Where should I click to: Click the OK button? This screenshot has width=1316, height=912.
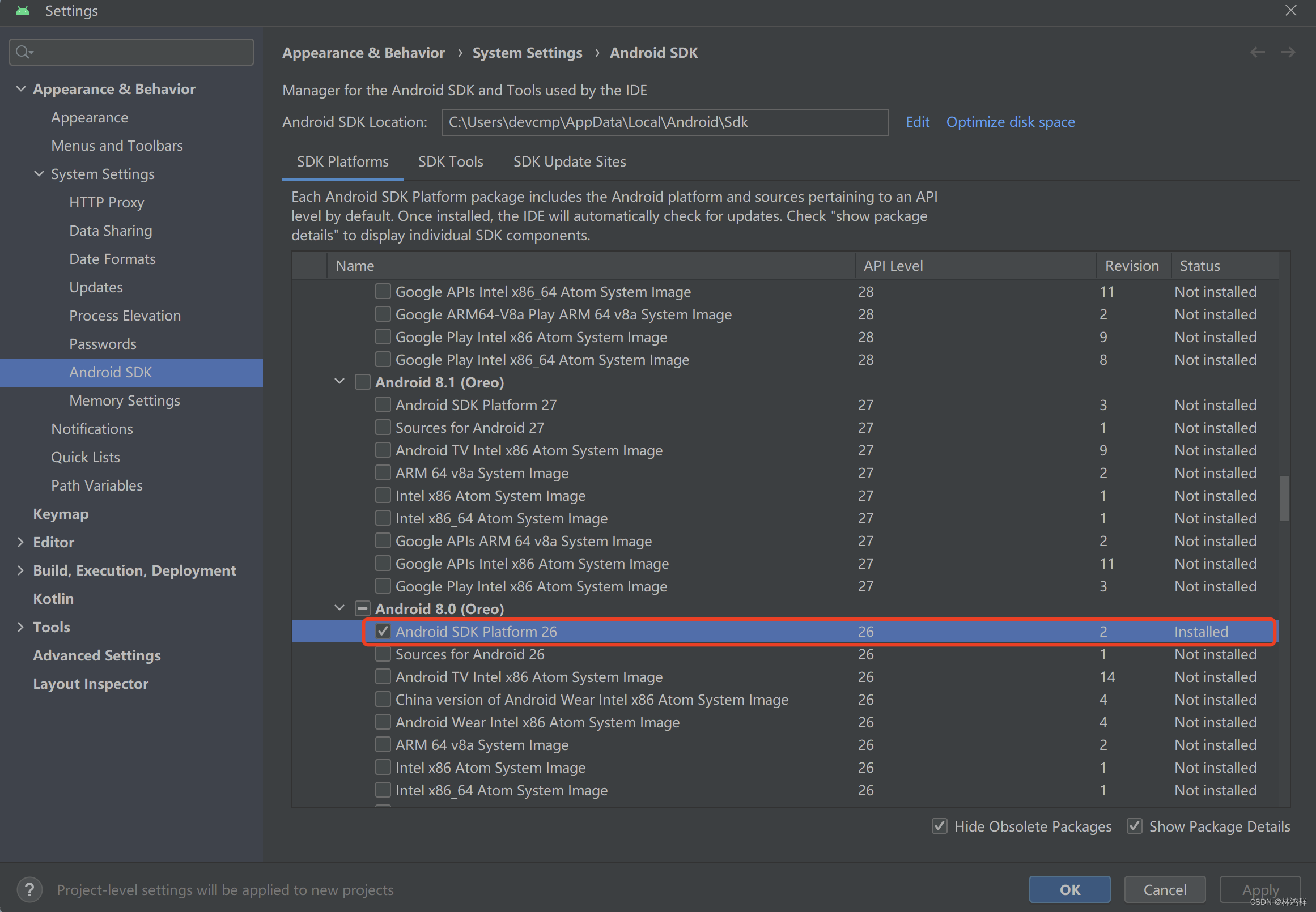click(1069, 889)
